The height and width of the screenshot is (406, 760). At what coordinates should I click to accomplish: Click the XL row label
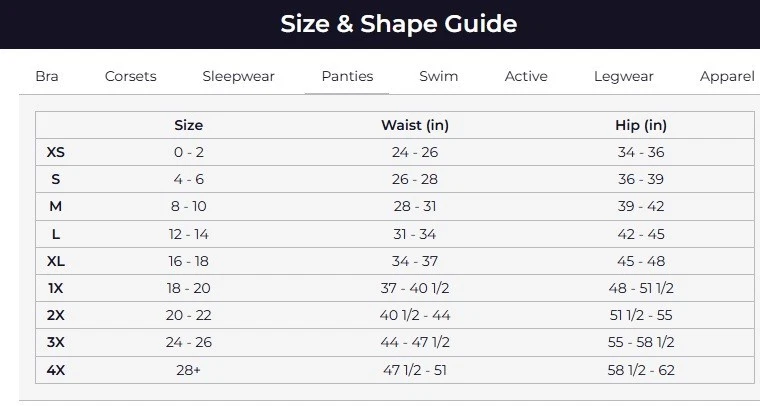(56, 260)
